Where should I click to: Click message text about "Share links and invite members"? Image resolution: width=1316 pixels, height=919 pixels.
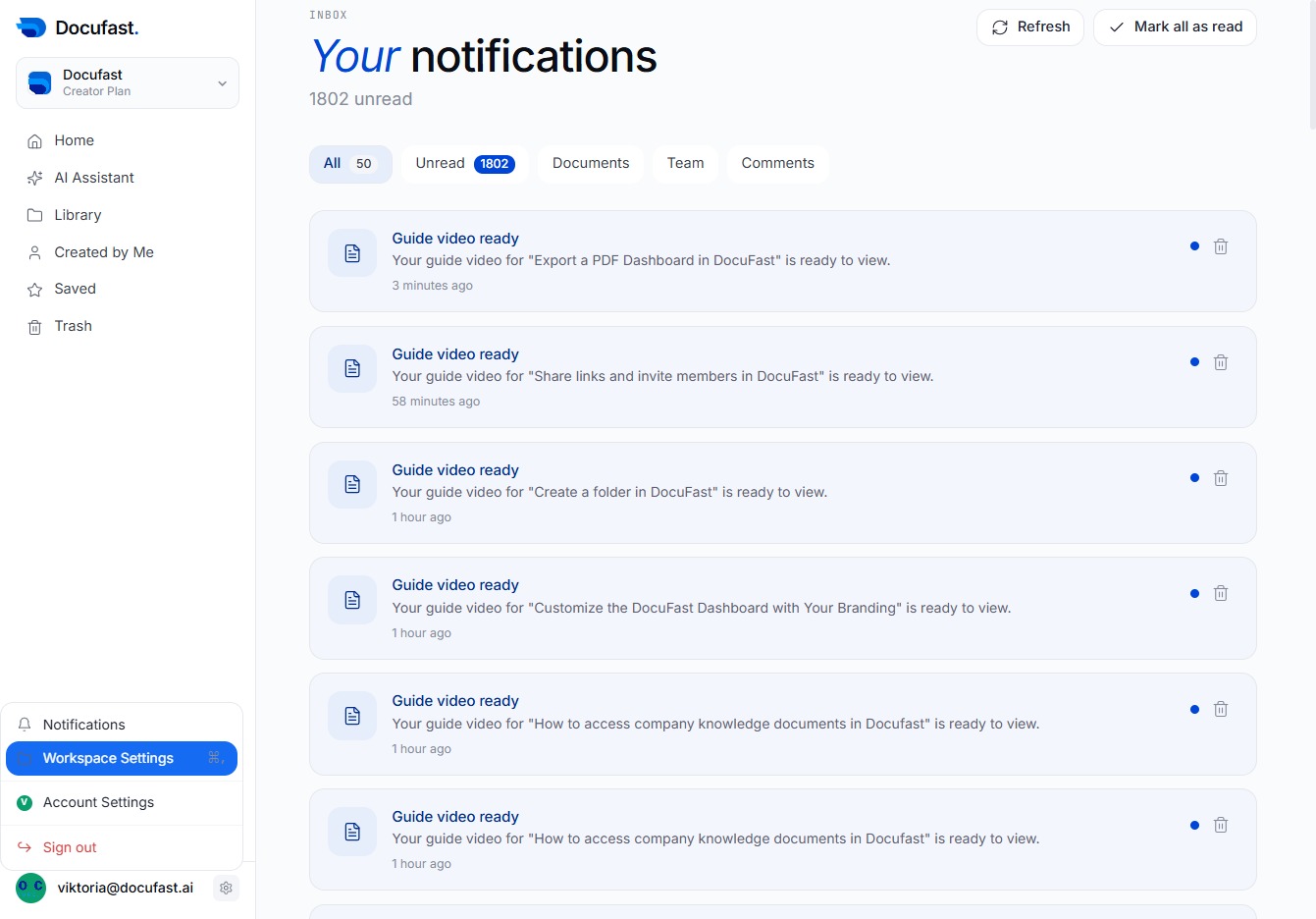(x=662, y=376)
